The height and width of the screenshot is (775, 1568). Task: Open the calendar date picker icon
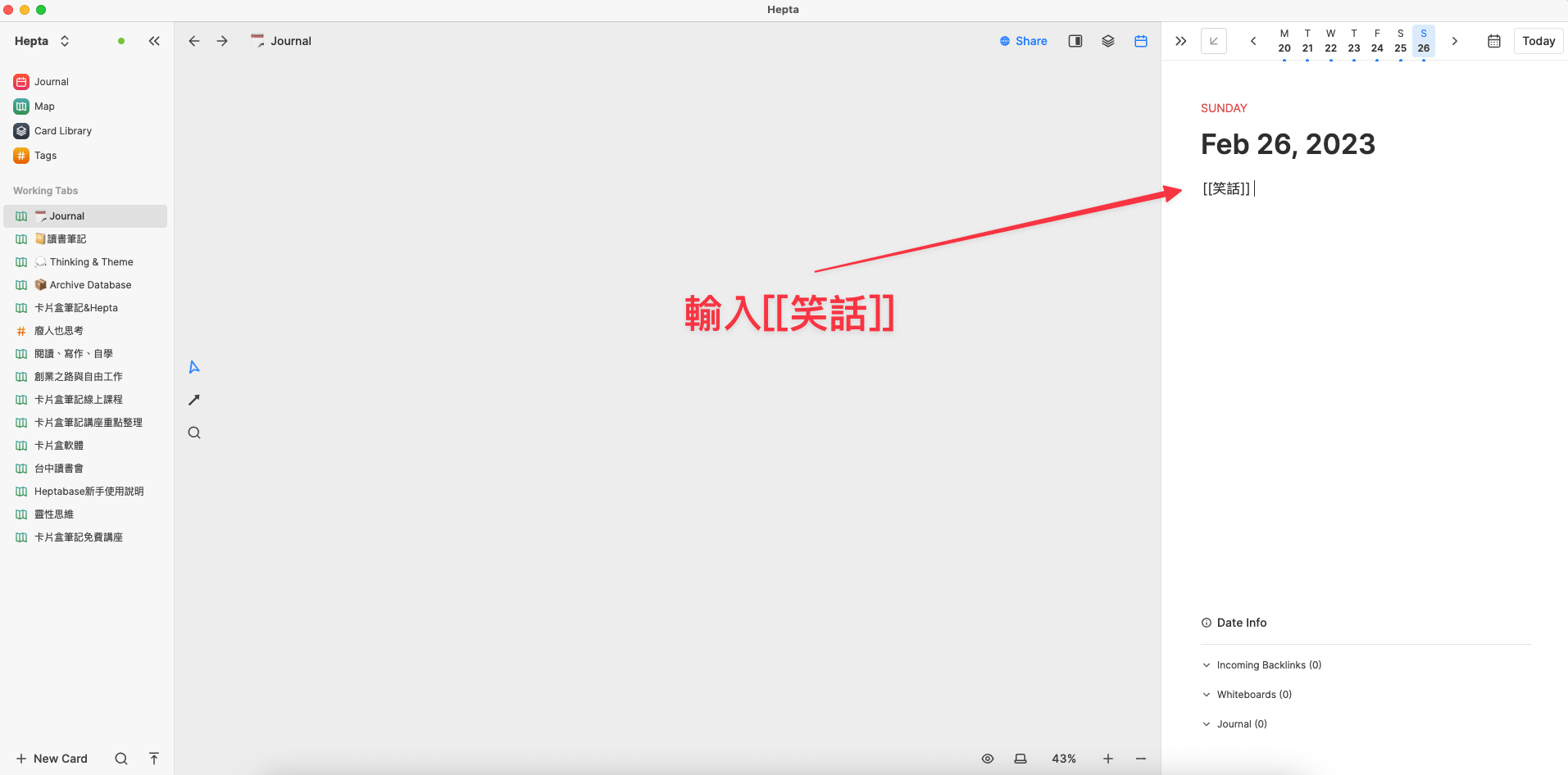click(1493, 41)
